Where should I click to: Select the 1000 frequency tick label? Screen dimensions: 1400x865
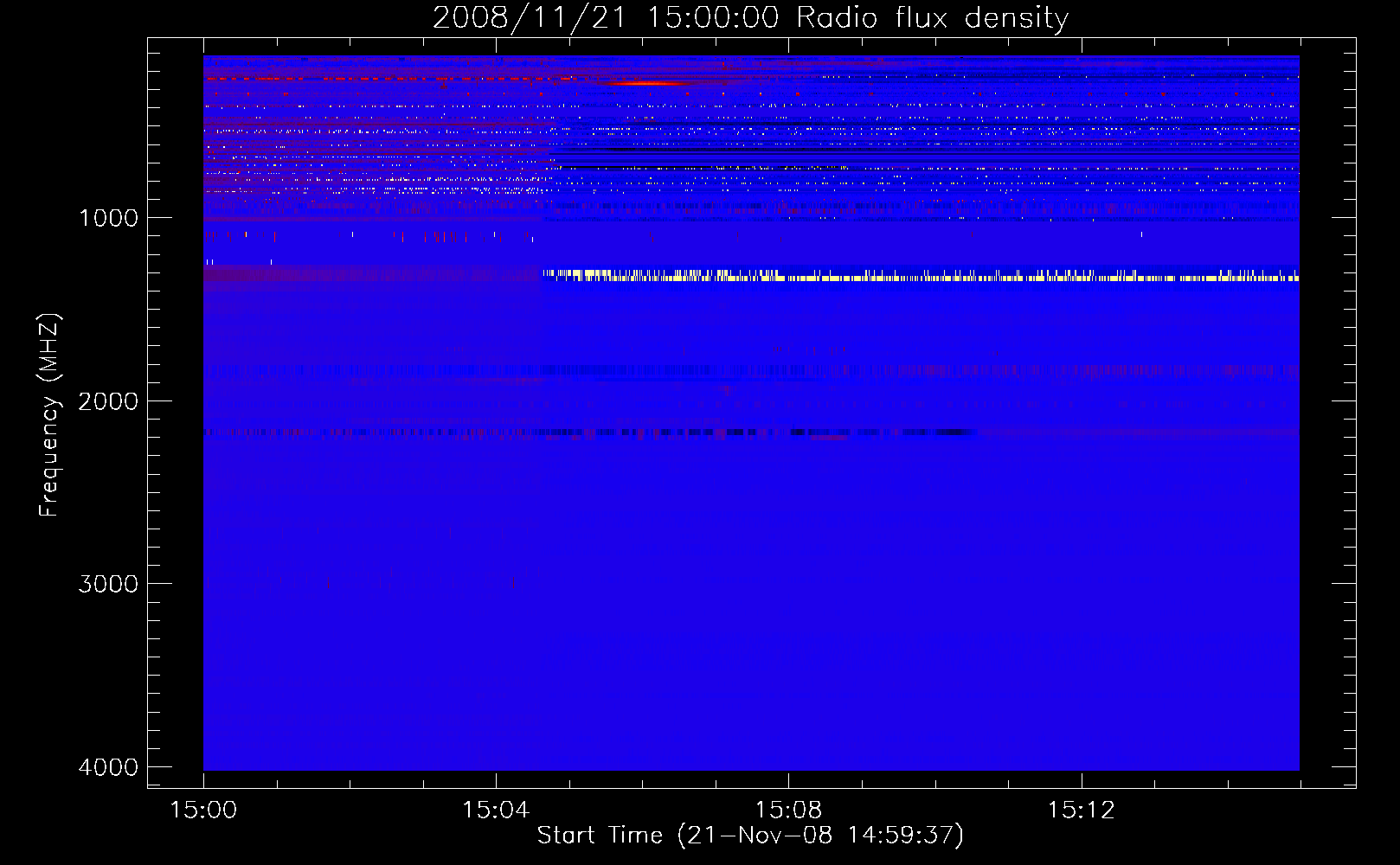(108, 217)
